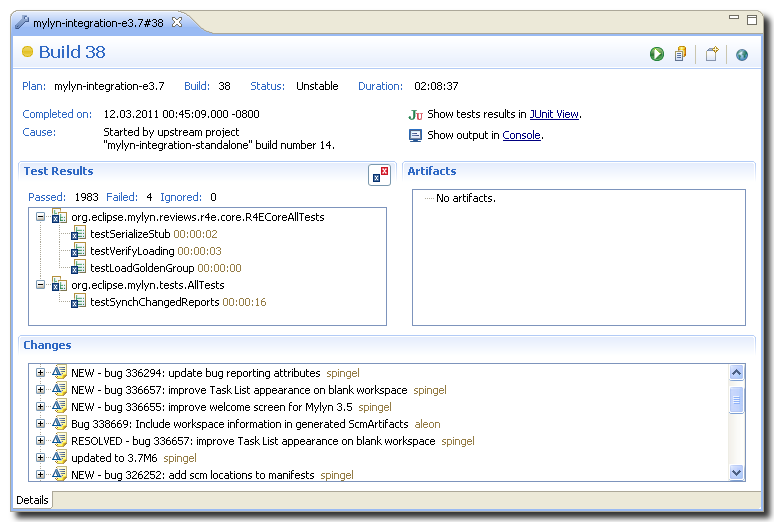
Task: Collapse the org.eclipse.mylyn.tests.AllTests node
Action: [x=41, y=285]
